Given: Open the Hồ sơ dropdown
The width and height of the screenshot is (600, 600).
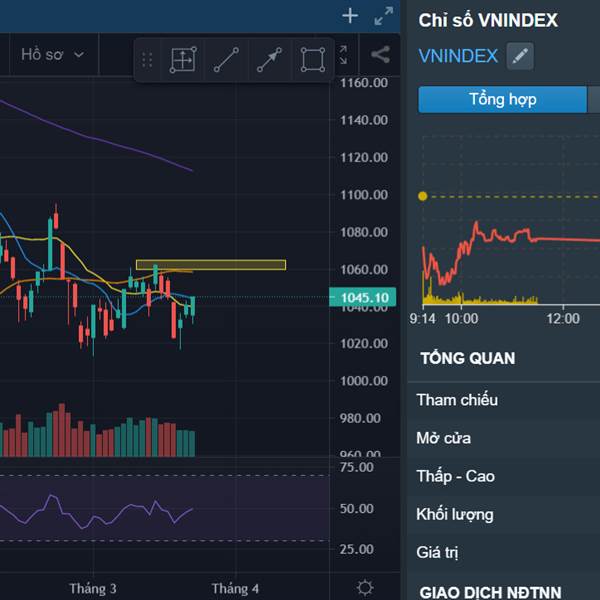Looking at the screenshot, I should pos(53,55).
